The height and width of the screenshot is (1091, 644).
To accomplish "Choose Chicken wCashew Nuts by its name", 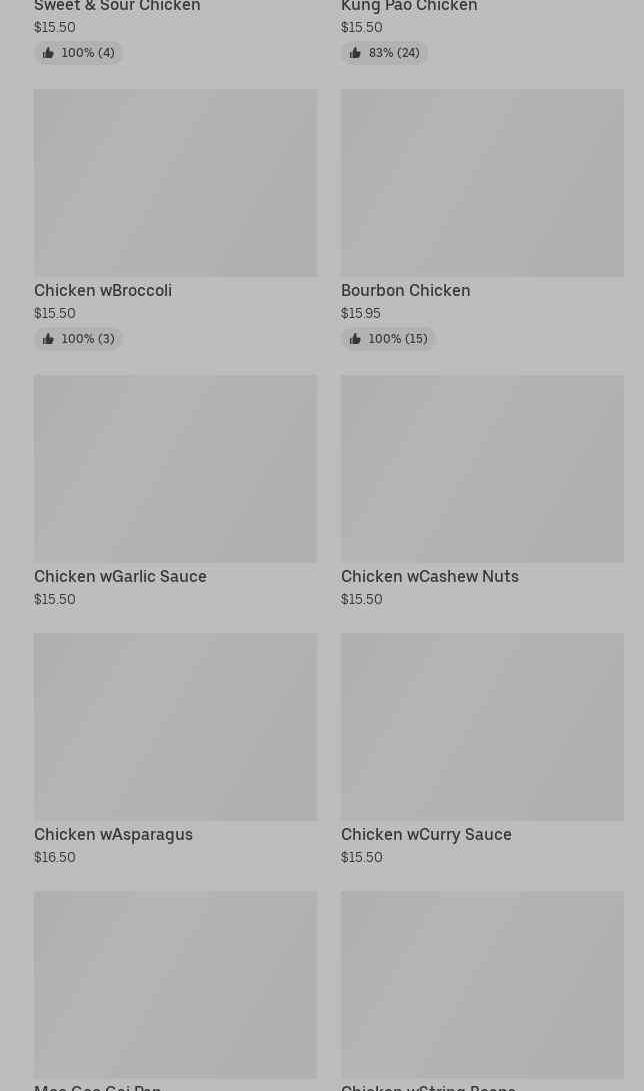I will pos(430,577).
